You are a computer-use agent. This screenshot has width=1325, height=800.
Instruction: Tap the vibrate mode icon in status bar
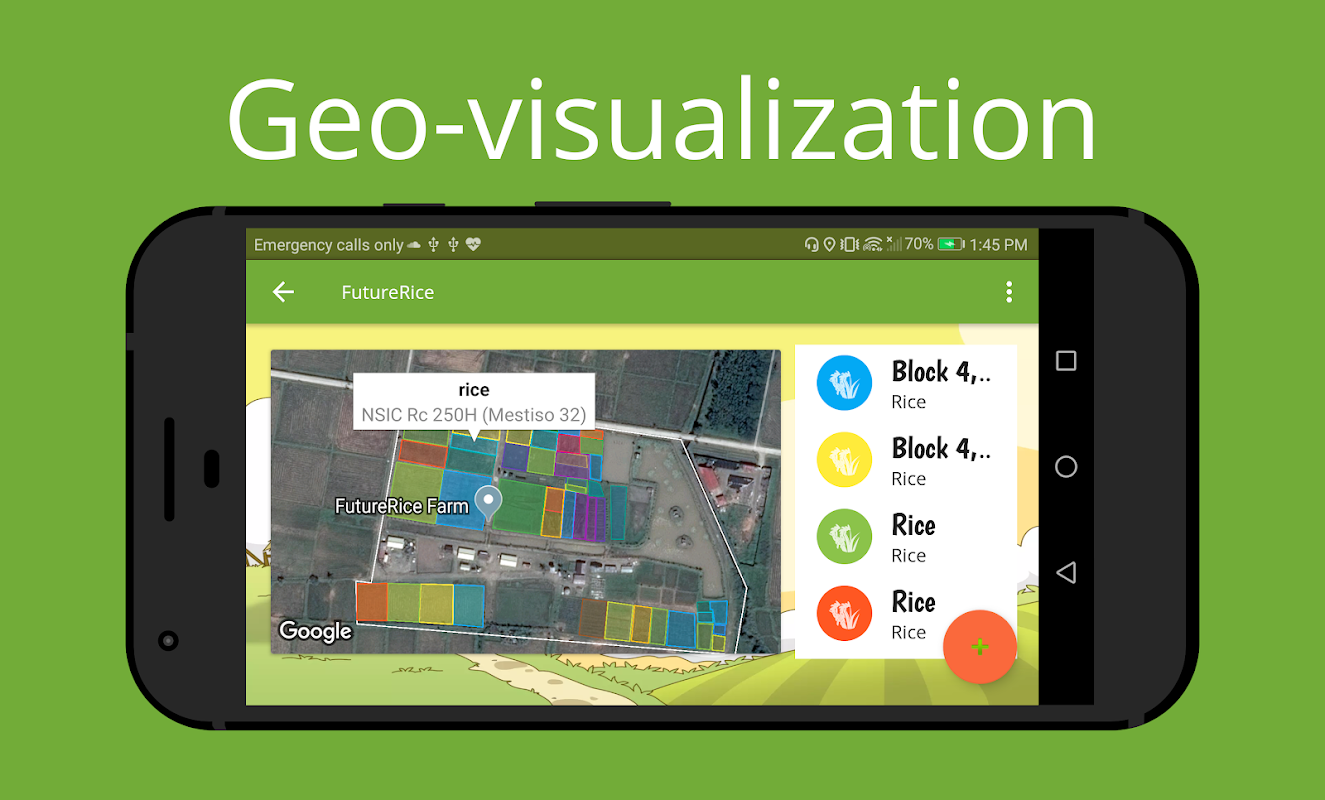pos(849,244)
